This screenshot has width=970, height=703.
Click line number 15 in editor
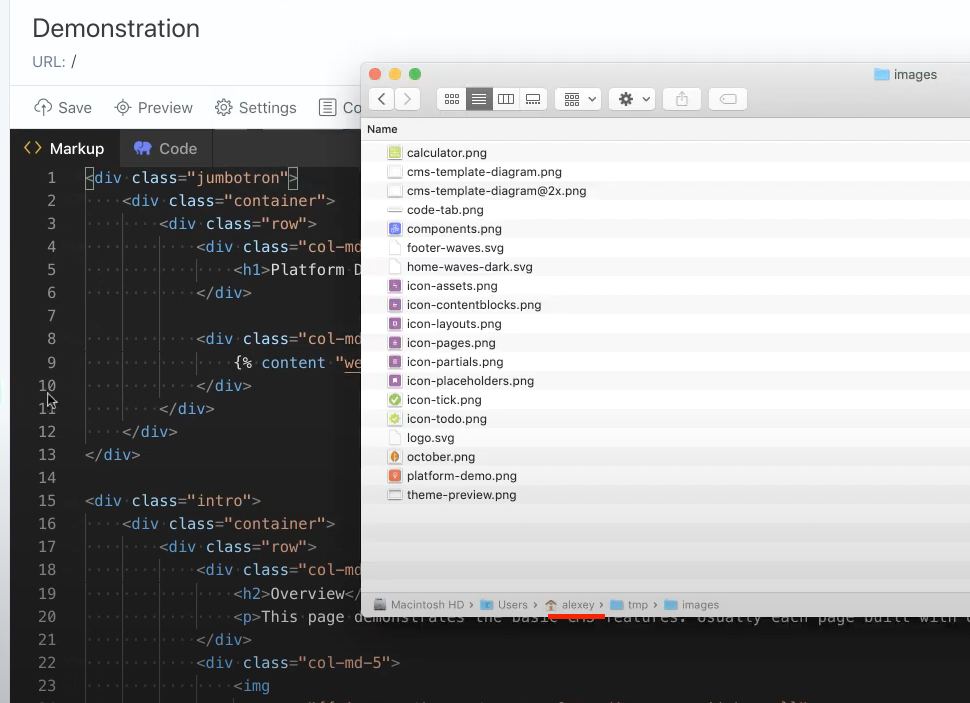47,500
